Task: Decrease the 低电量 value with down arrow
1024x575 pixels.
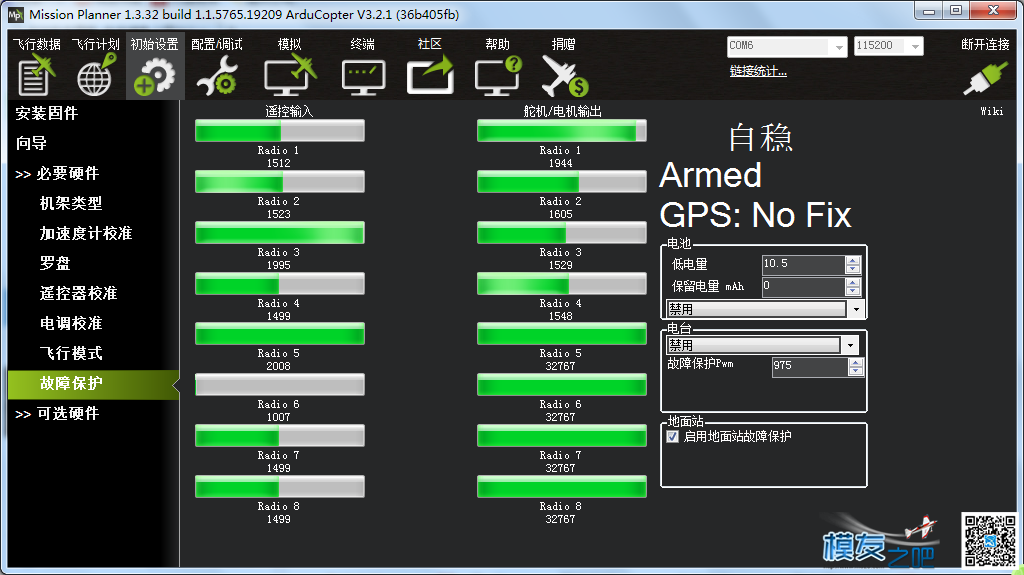Action: (852, 269)
